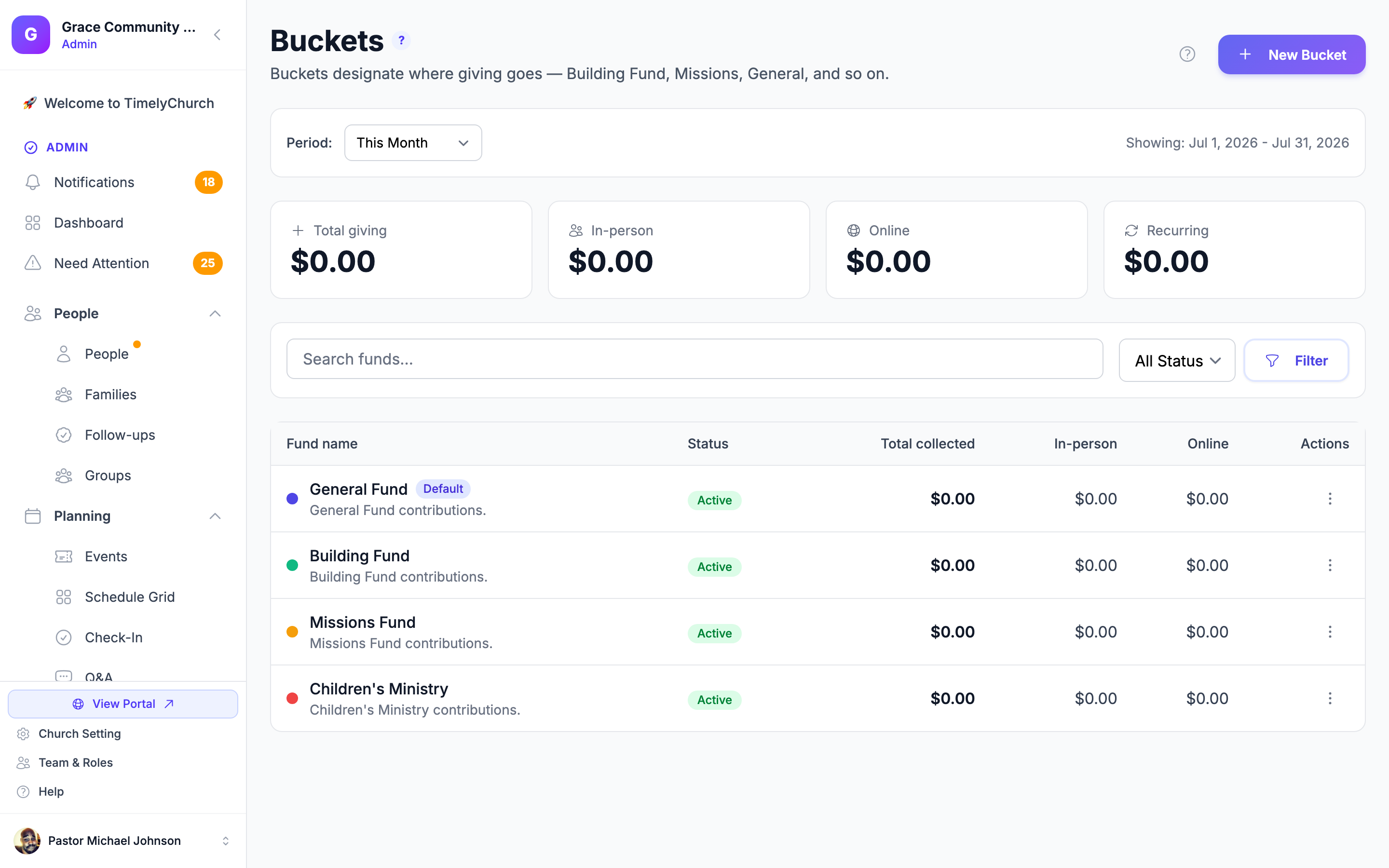Open actions menu for Building Fund row
This screenshot has width=1389, height=868.
coord(1329,565)
